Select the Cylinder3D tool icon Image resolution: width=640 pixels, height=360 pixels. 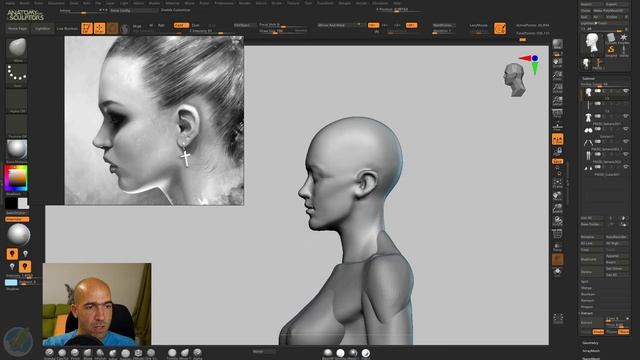(611, 39)
